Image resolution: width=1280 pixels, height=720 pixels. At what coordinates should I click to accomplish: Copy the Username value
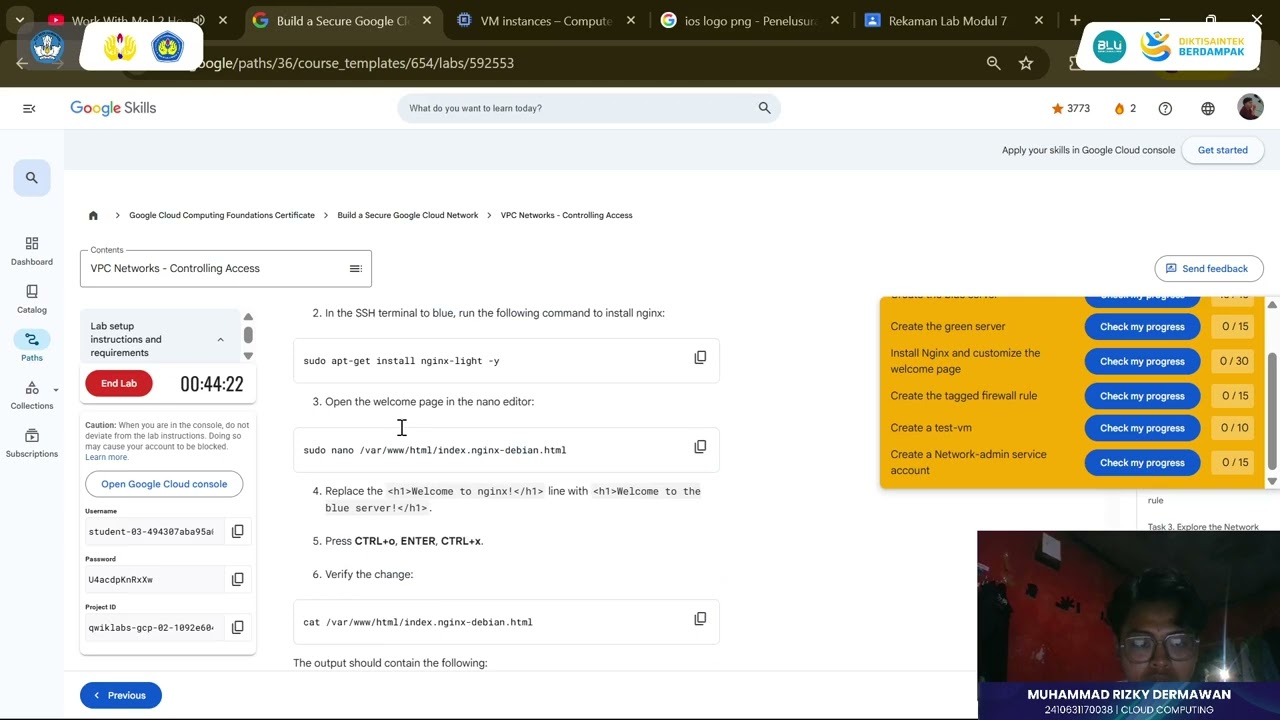237,531
